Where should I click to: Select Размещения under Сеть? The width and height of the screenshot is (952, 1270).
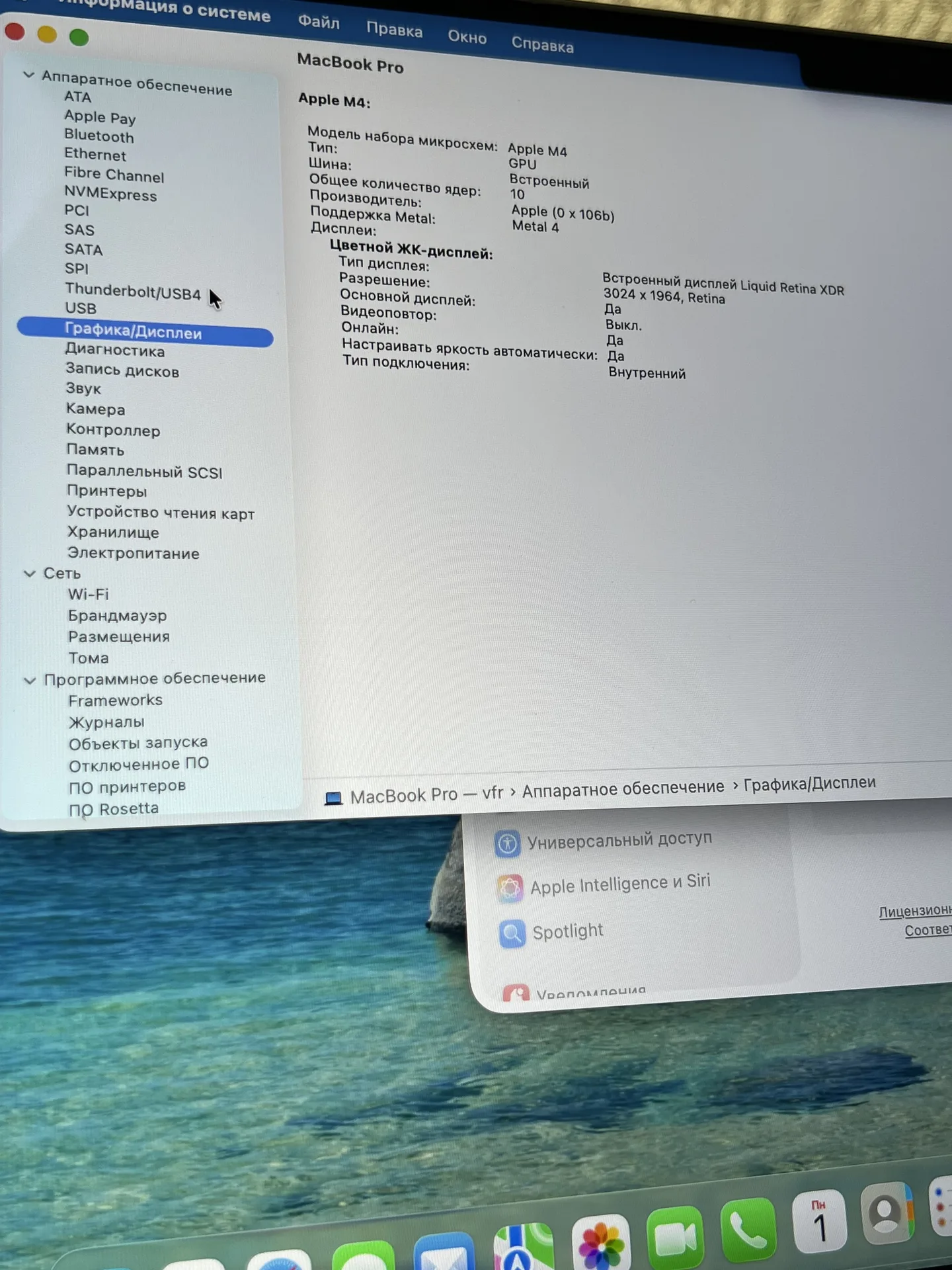(119, 636)
